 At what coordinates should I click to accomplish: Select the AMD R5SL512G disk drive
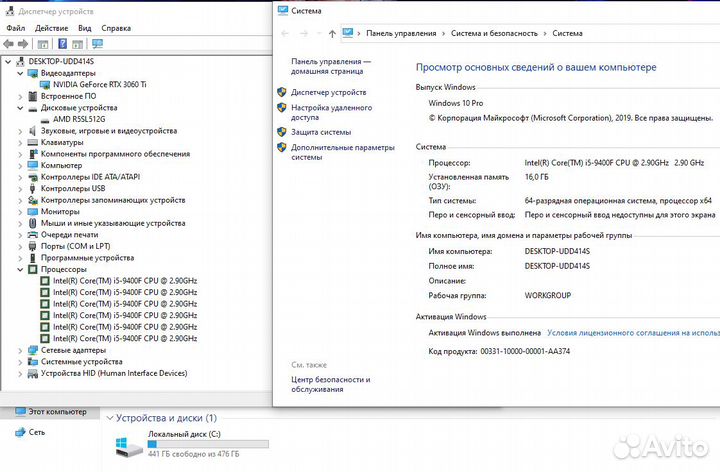tap(79, 119)
